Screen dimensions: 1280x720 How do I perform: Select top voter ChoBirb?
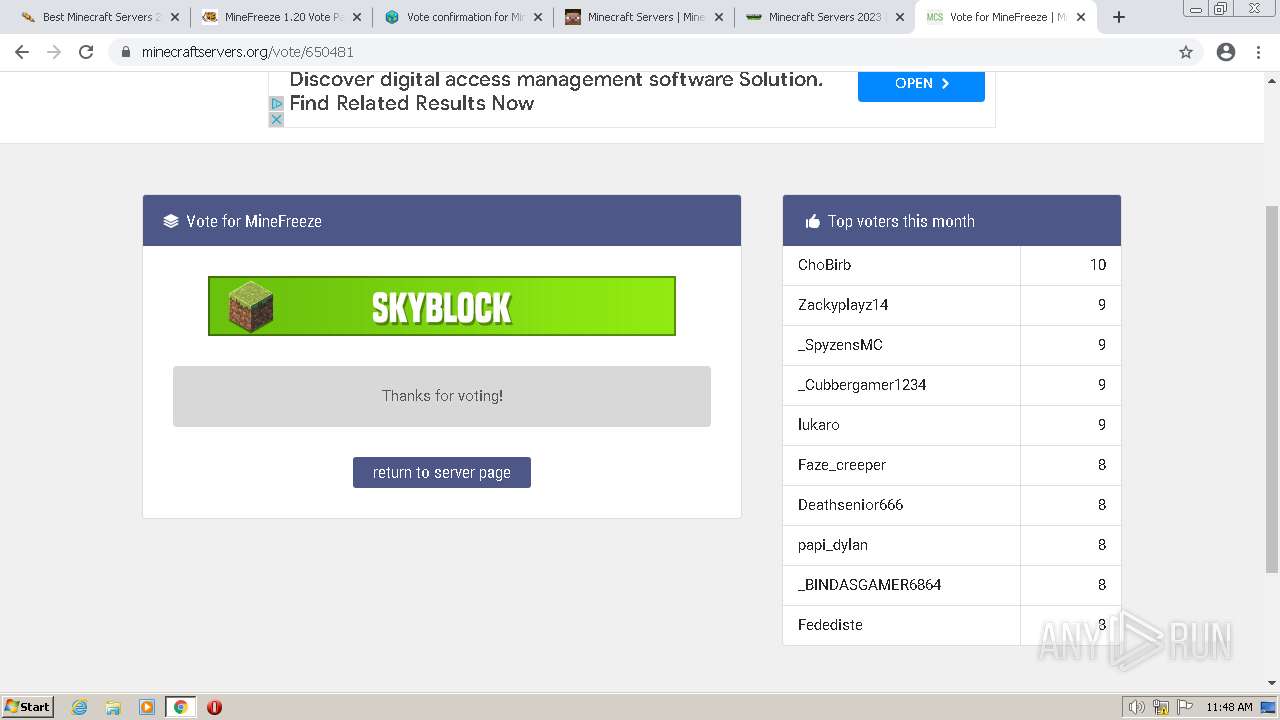(x=824, y=265)
